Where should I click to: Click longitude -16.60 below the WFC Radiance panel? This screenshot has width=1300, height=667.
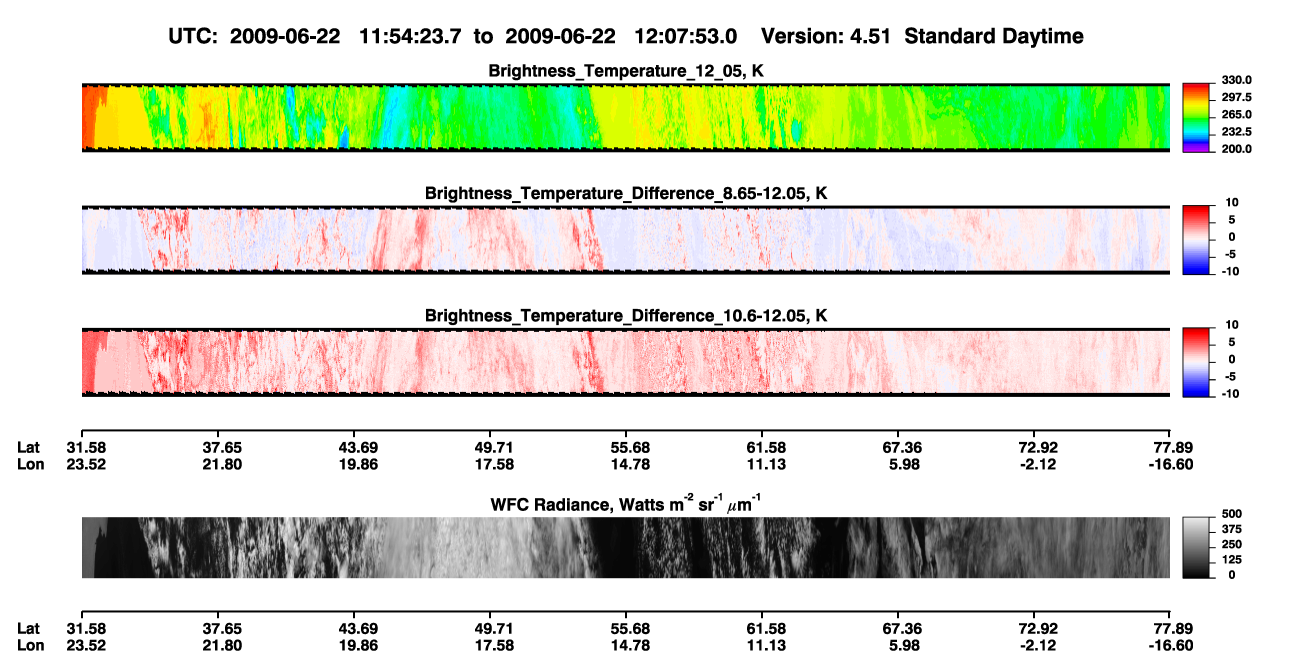click(x=1169, y=644)
